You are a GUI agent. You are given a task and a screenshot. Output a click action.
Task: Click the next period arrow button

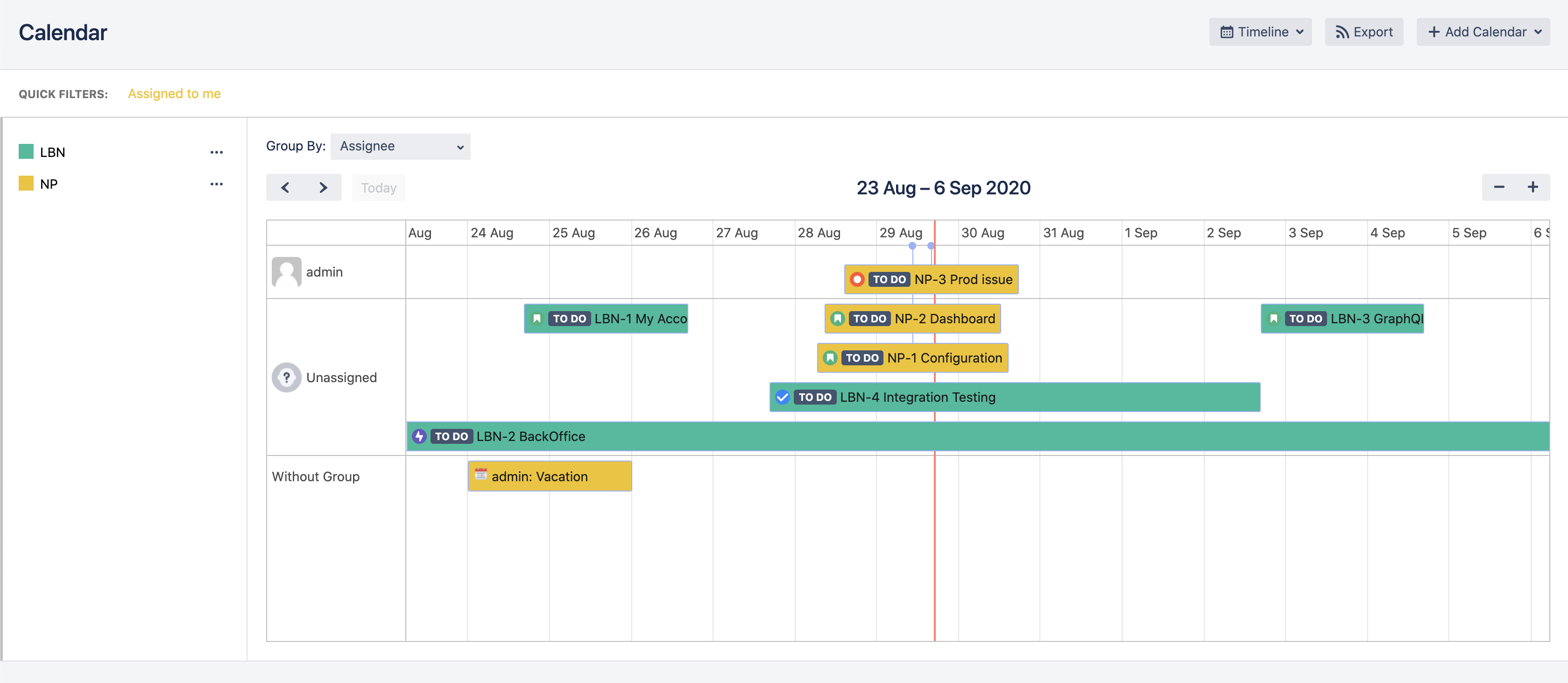[x=323, y=187]
